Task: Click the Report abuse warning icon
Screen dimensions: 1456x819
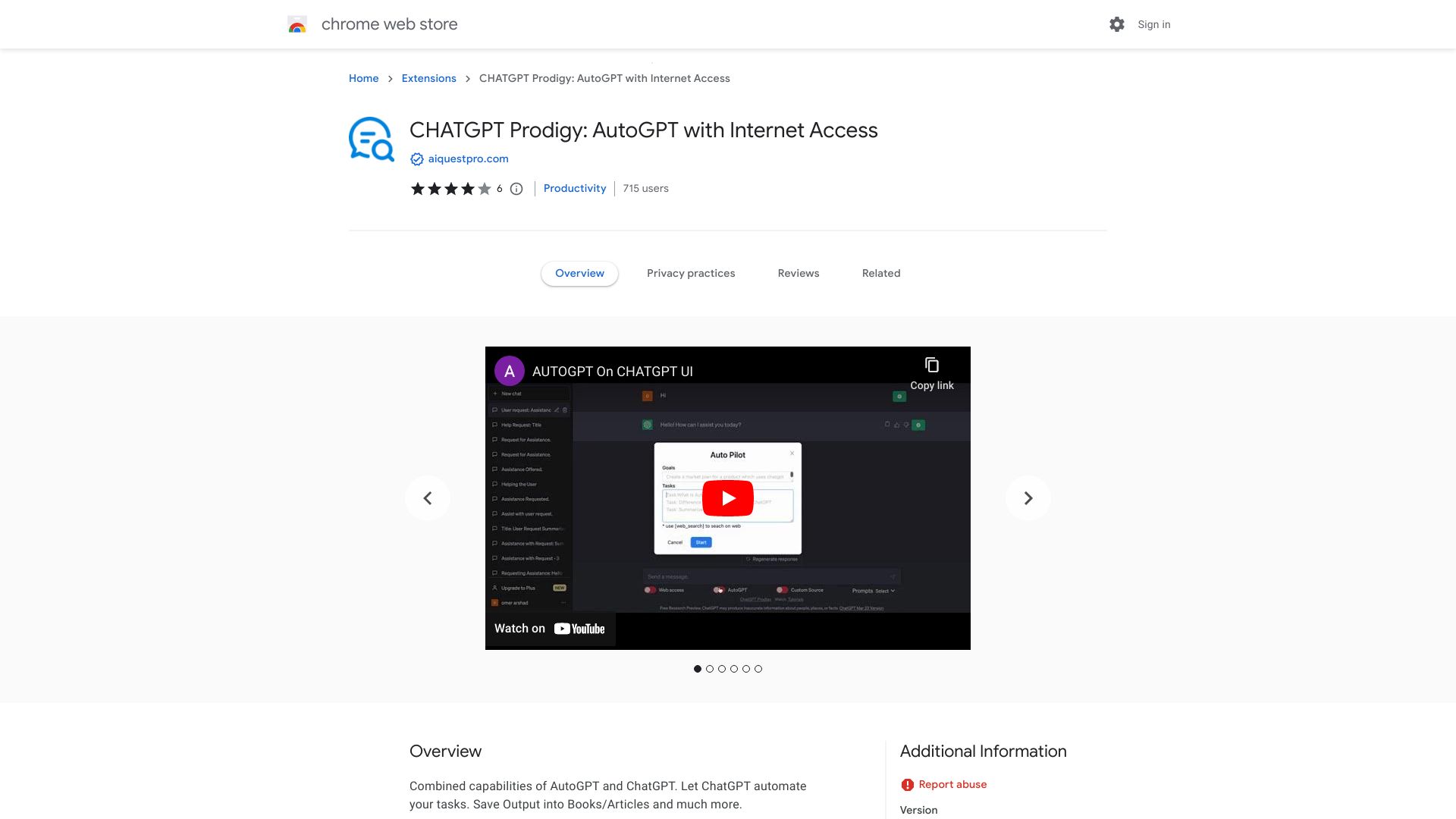Action: coord(906,784)
